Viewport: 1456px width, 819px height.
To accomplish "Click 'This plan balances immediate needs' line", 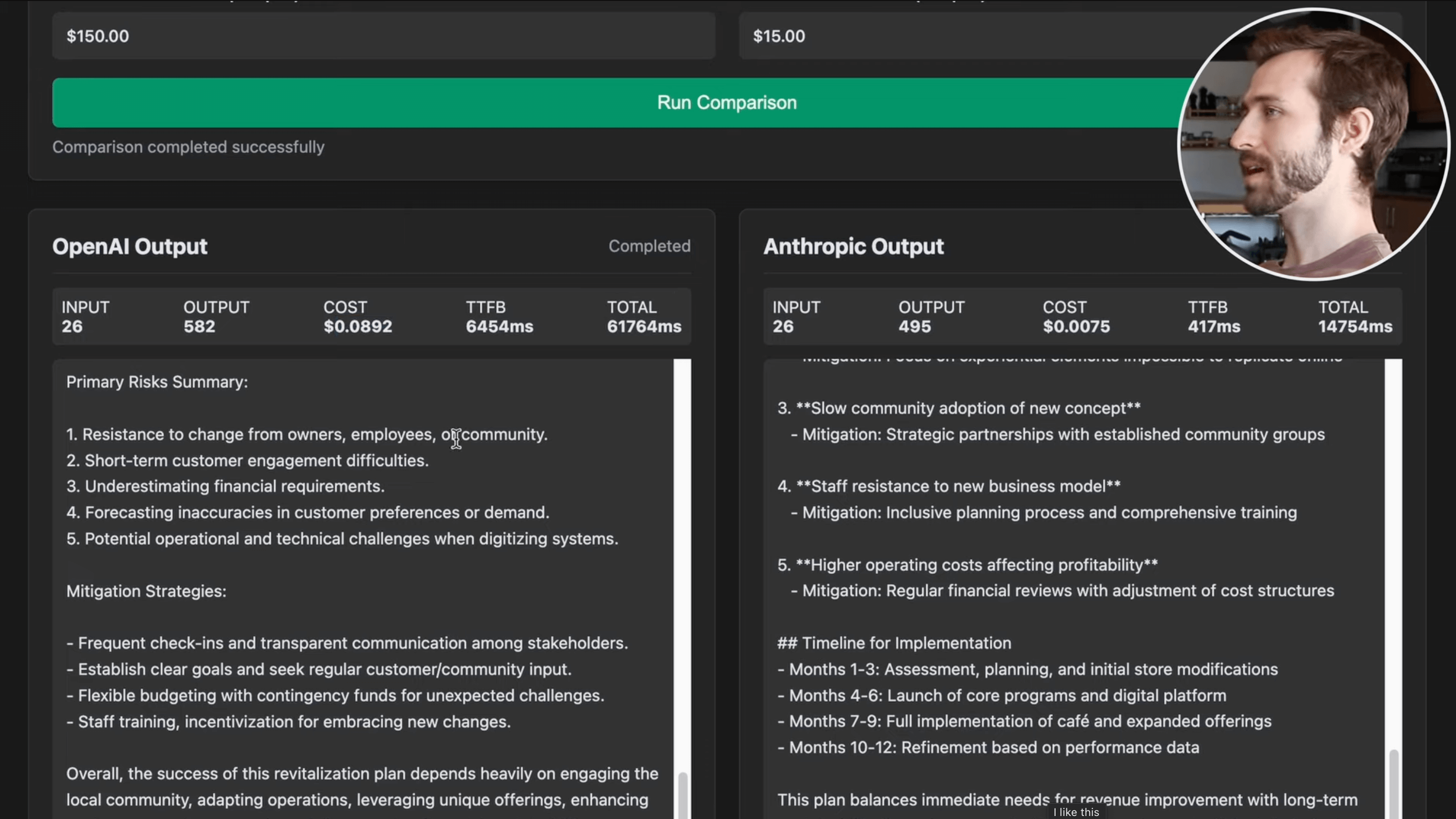I will 1068,800.
